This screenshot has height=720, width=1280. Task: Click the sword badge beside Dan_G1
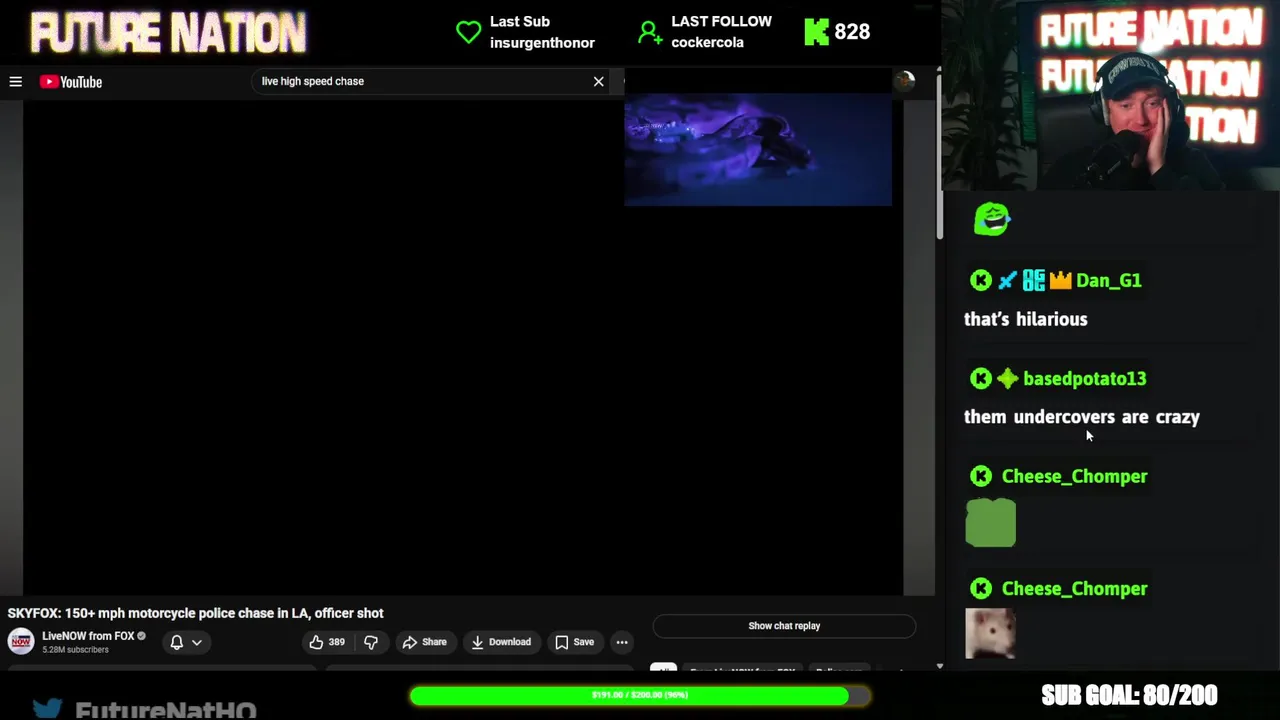tap(1007, 281)
